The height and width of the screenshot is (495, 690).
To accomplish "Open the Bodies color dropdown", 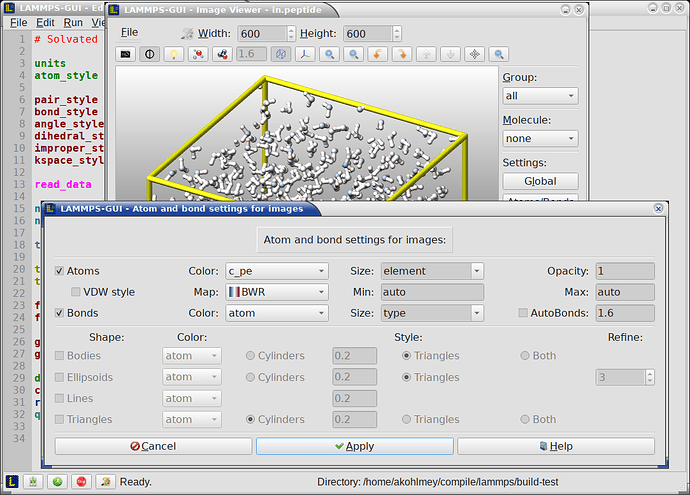I will pyautogui.click(x=191, y=356).
